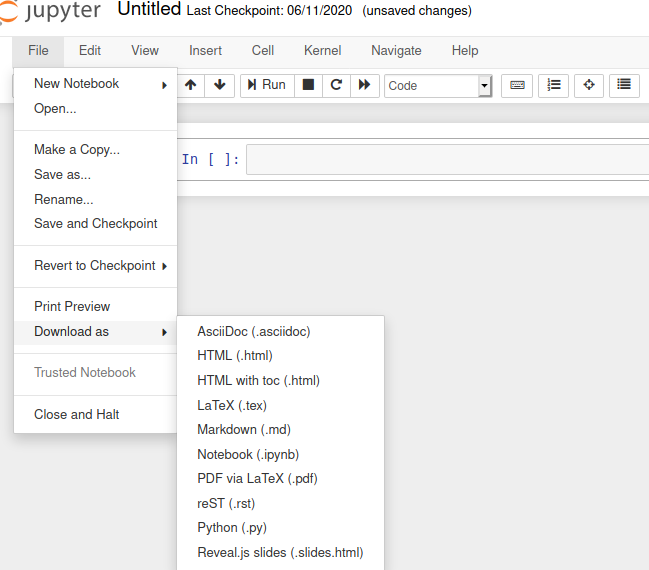Viewport: 649px width, 570px height.
Task: Open the View menu
Action: tap(145, 51)
